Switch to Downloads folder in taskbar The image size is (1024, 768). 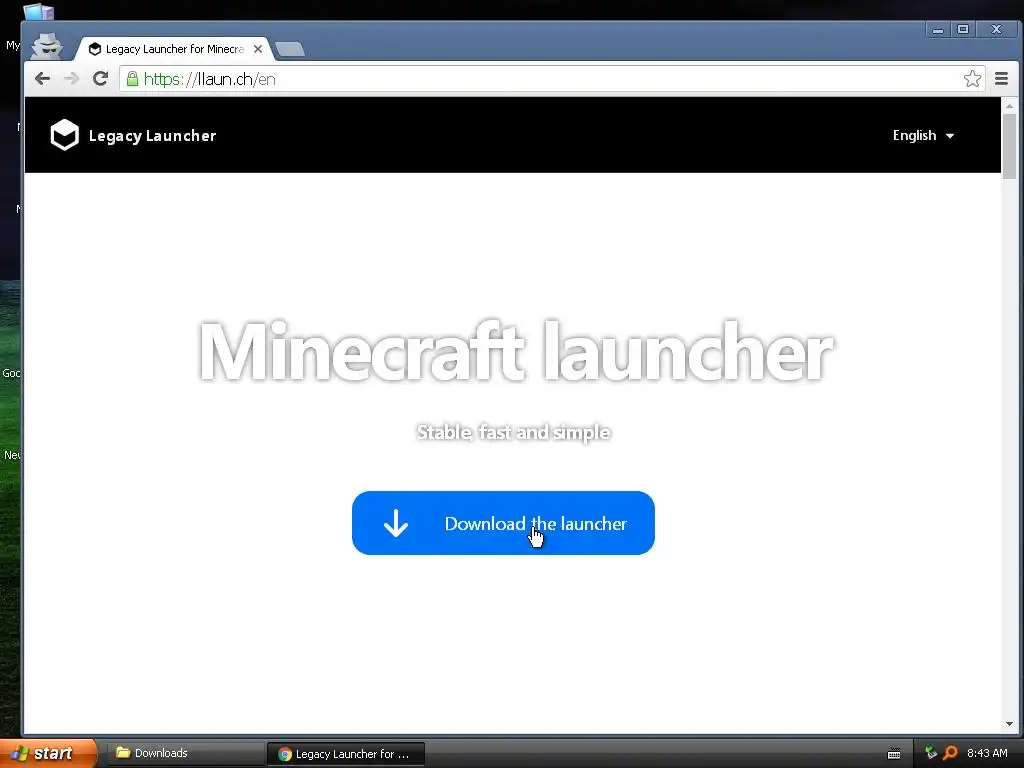[184, 753]
